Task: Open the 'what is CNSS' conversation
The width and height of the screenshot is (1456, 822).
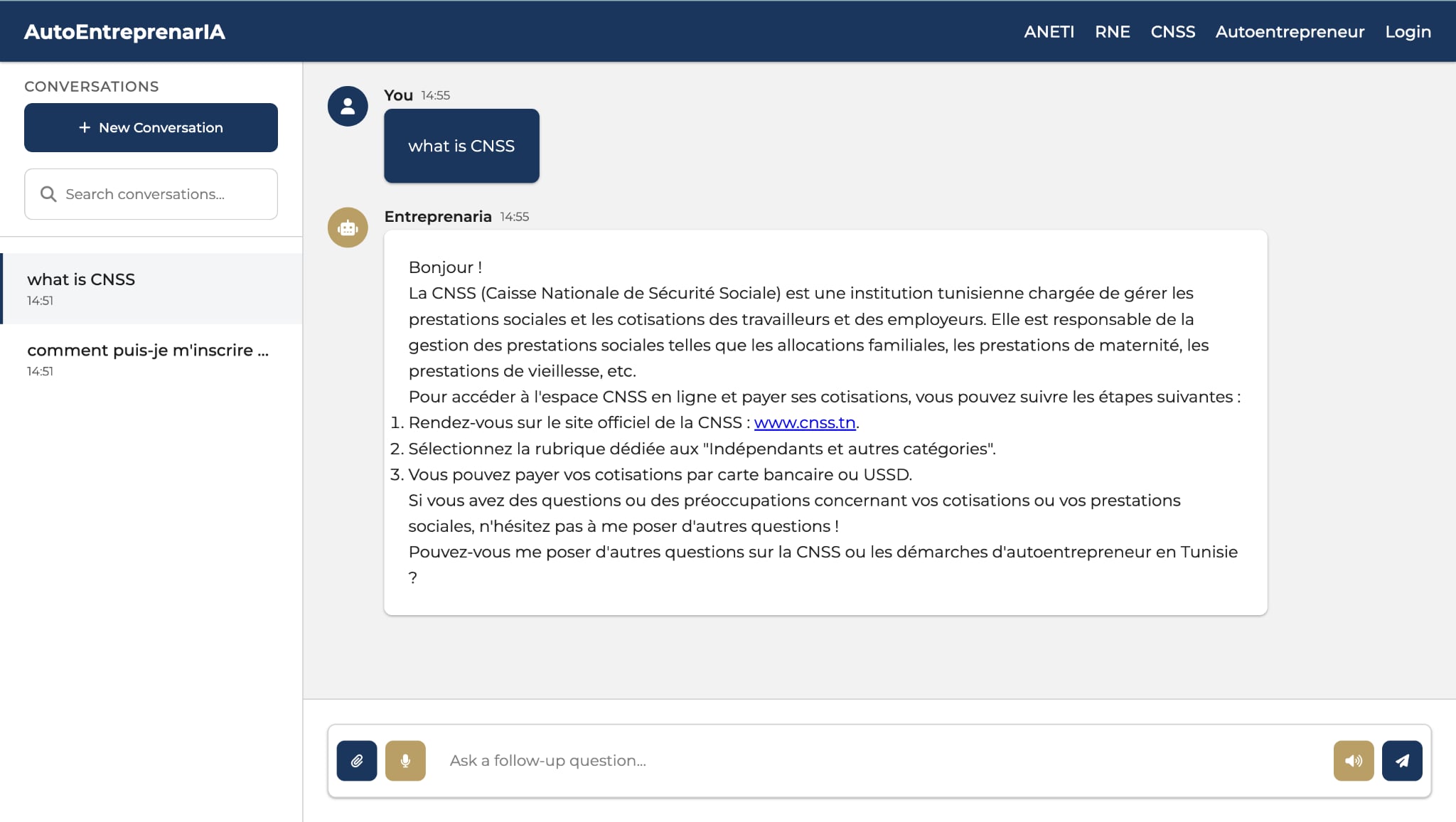Action: 151,288
